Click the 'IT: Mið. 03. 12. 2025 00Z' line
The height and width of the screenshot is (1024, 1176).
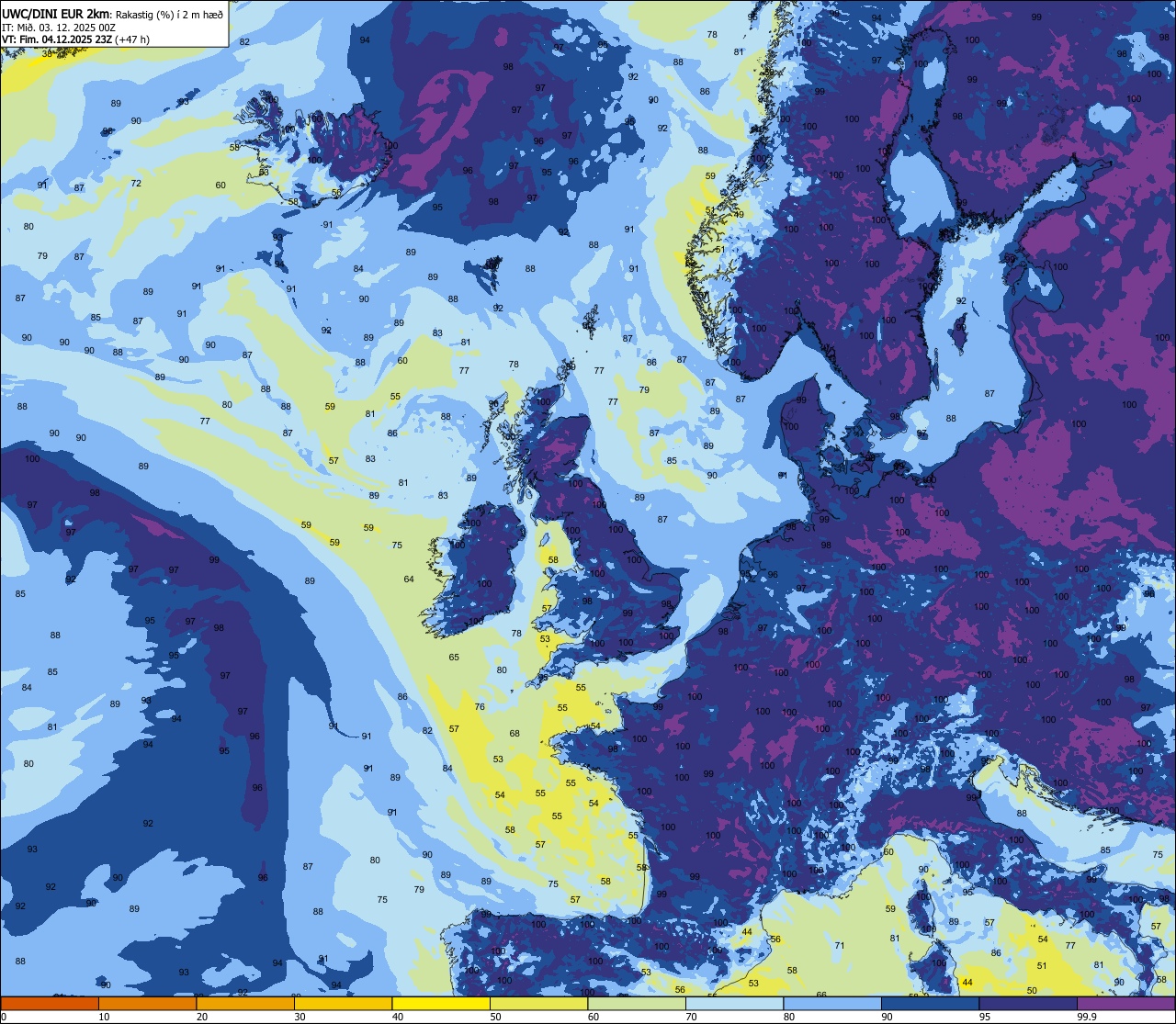58,28
